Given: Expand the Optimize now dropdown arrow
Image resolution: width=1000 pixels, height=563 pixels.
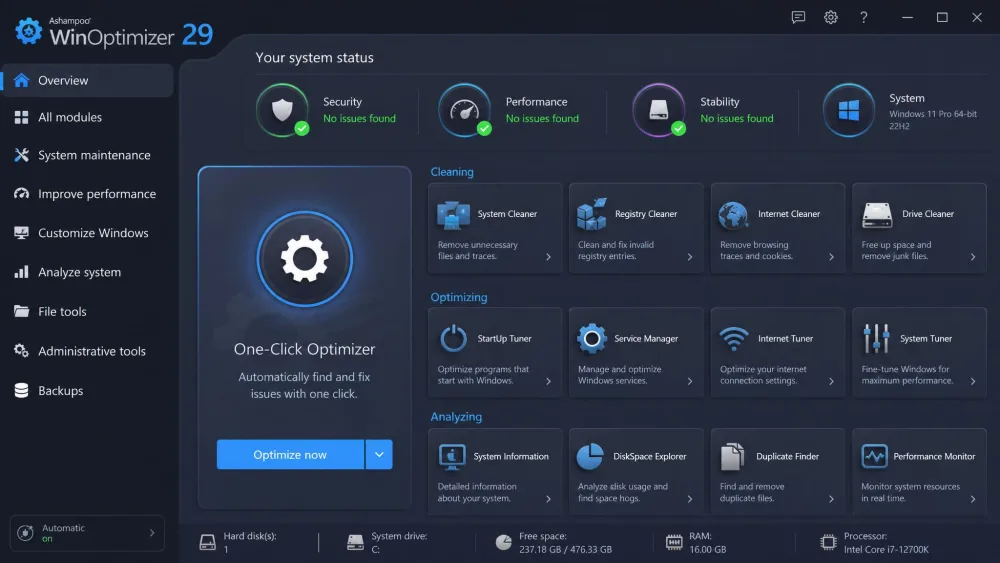Looking at the screenshot, I should (x=379, y=455).
